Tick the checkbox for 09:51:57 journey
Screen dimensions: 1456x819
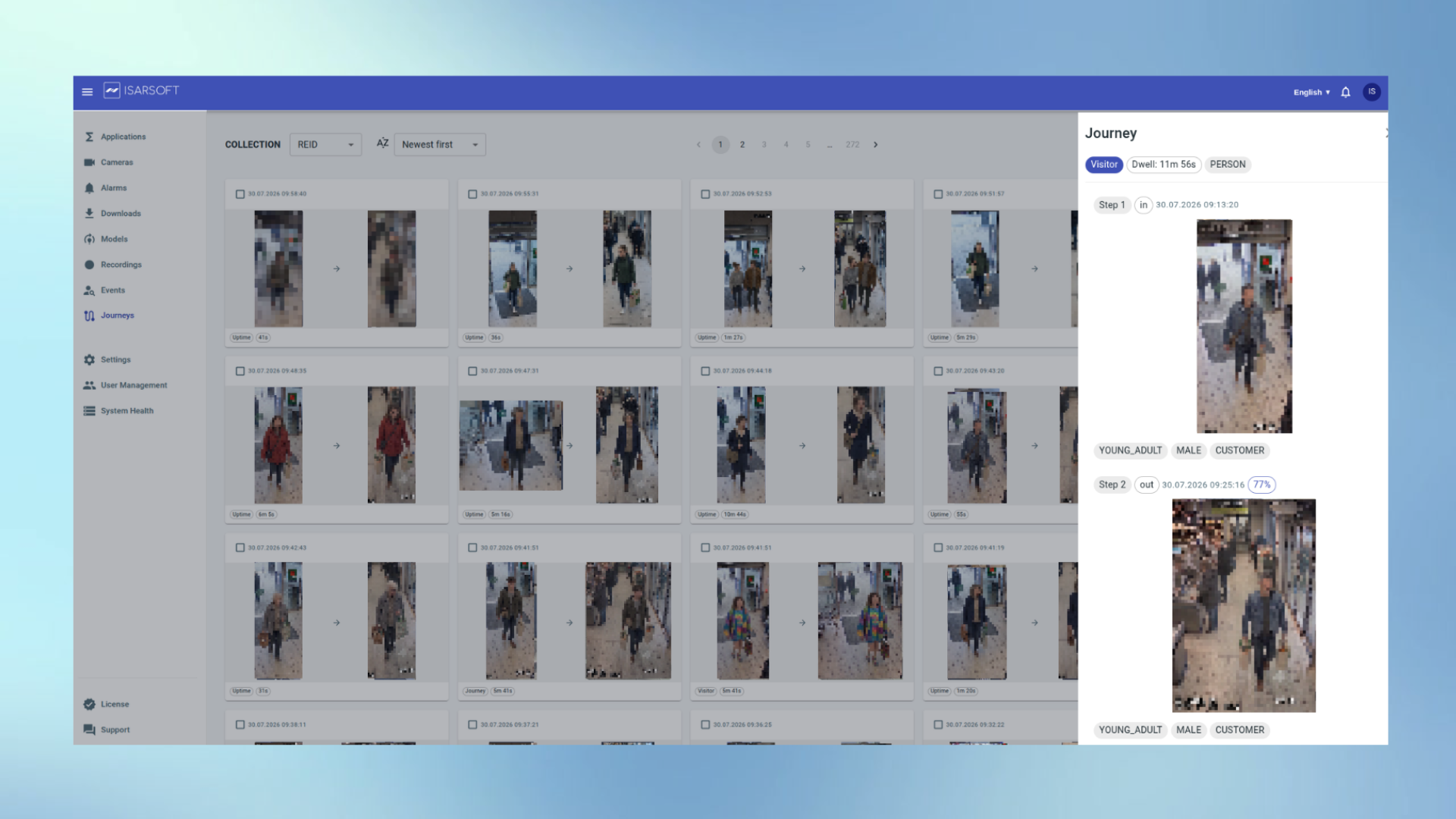(938, 194)
